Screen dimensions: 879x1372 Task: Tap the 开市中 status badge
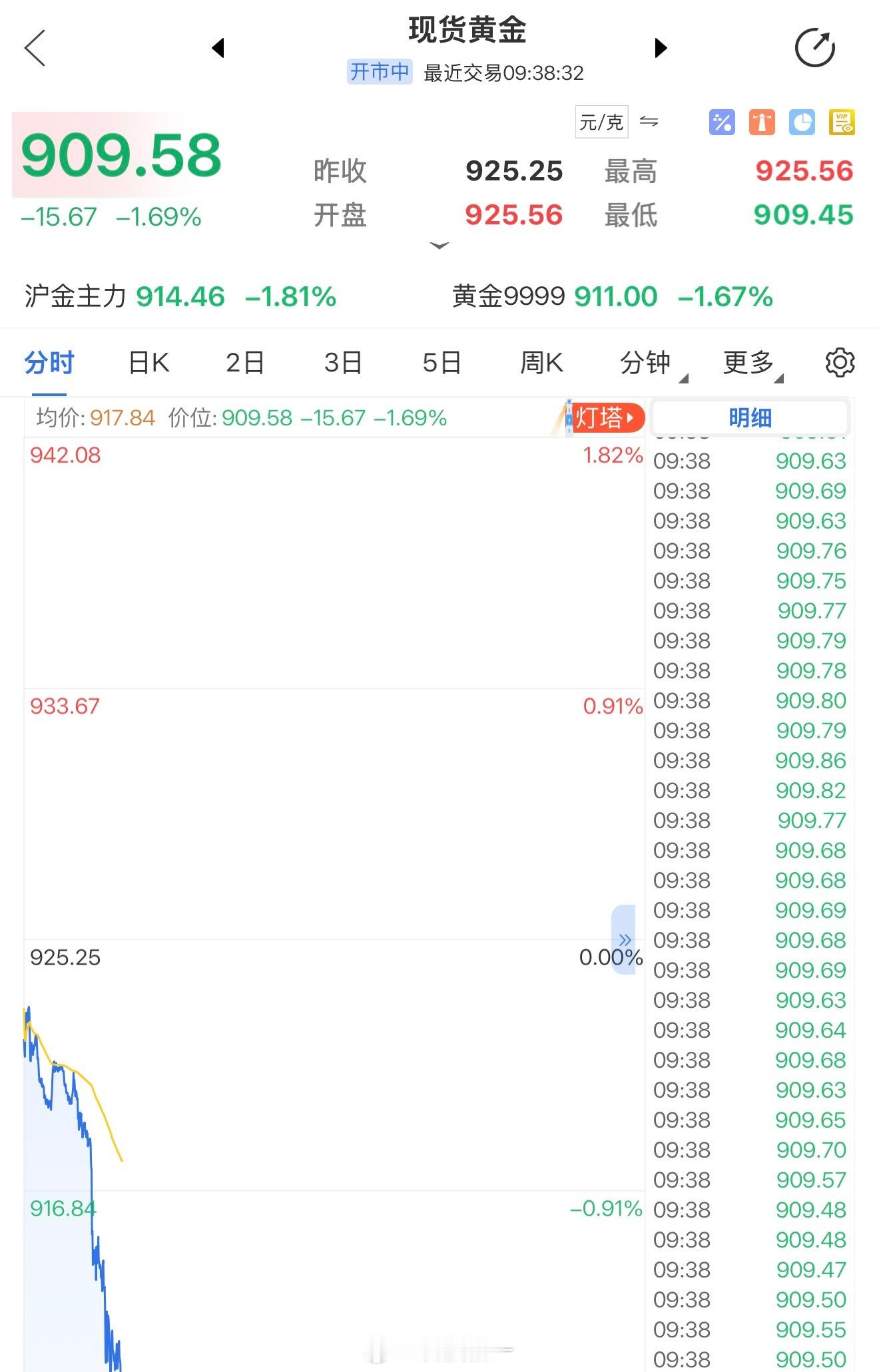click(x=380, y=72)
